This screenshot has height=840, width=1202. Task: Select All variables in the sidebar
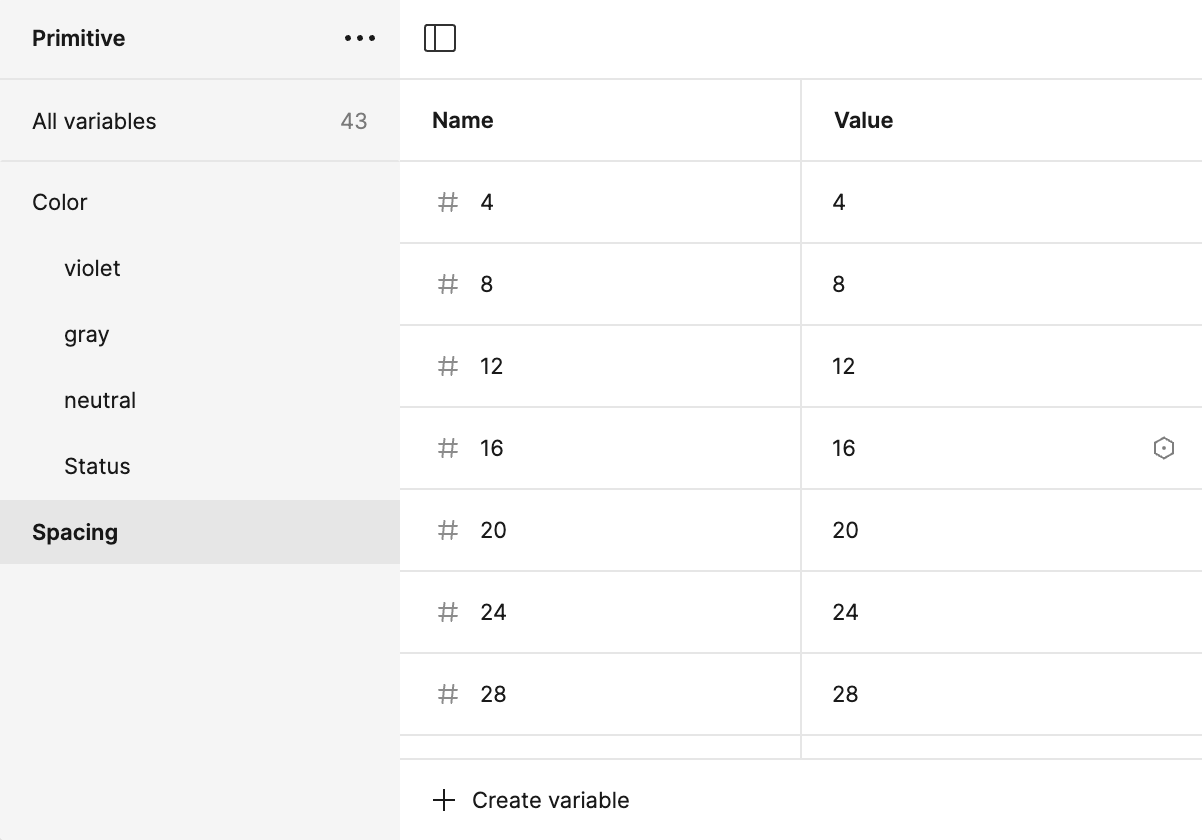[x=95, y=121]
